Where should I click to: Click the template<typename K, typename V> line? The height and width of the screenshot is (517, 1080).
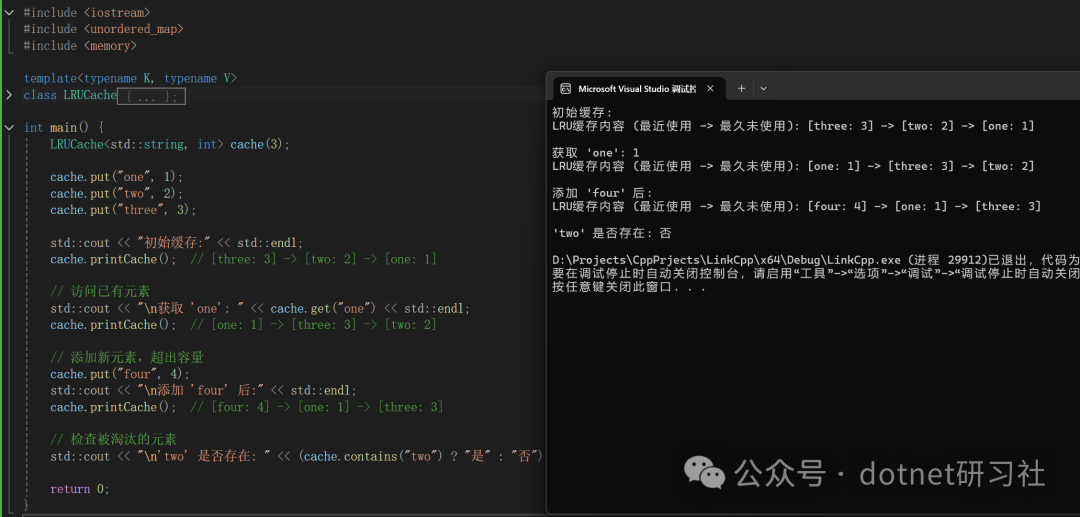coord(130,78)
